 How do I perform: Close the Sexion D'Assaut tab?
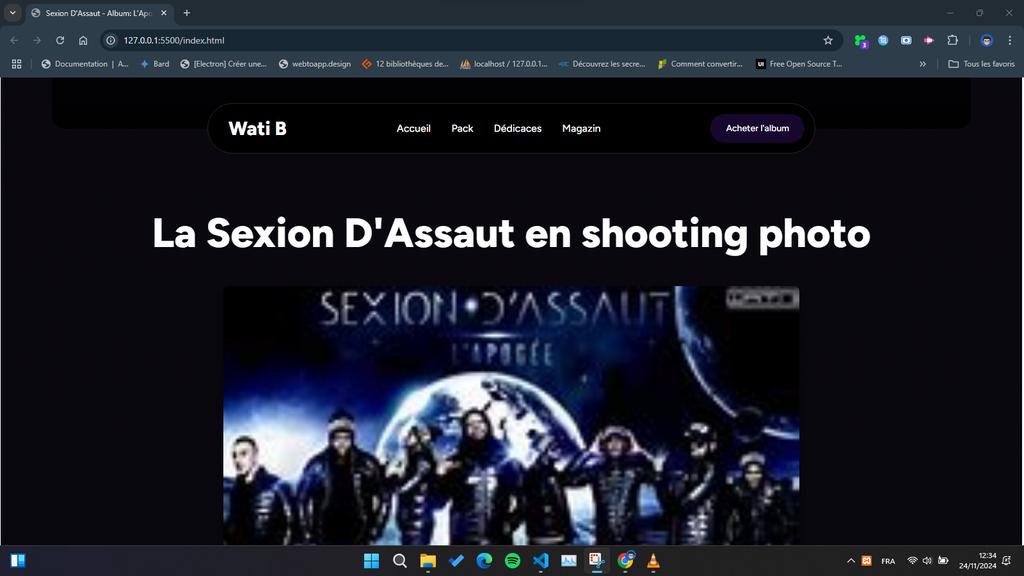[164, 13]
